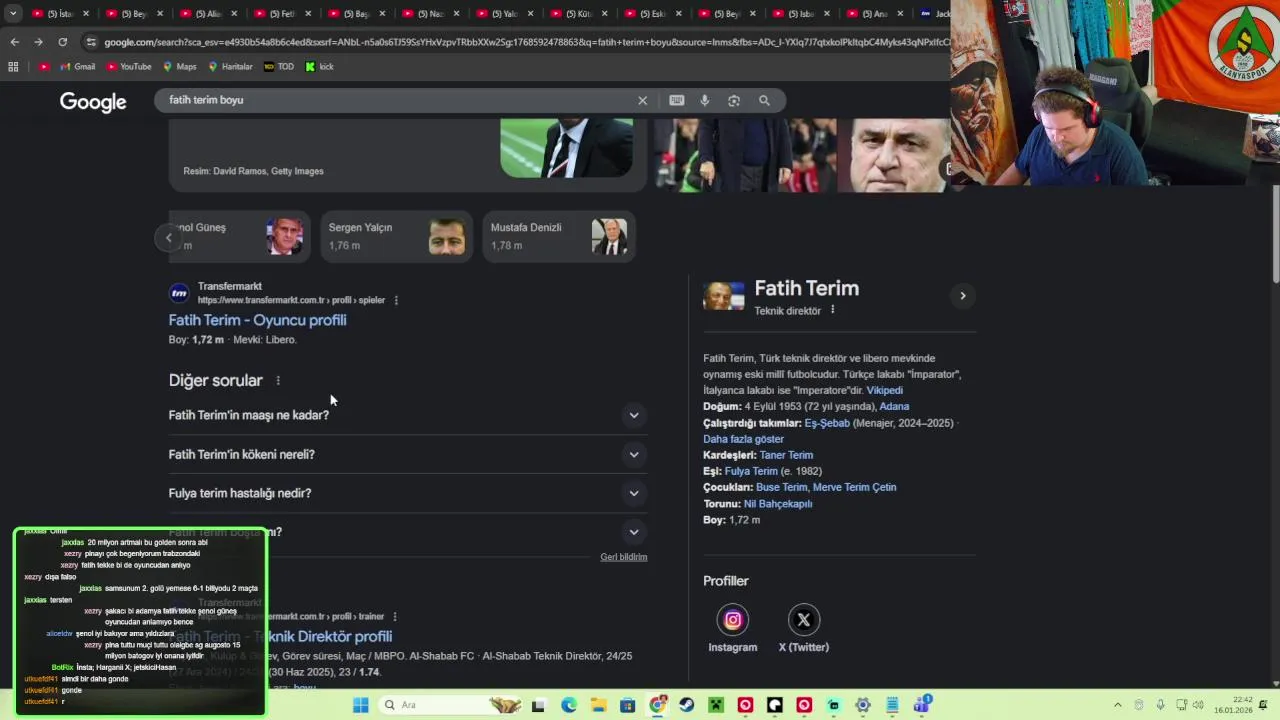Switch to the first YouTube tab '(5) İsta'

(x=60, y=14)
